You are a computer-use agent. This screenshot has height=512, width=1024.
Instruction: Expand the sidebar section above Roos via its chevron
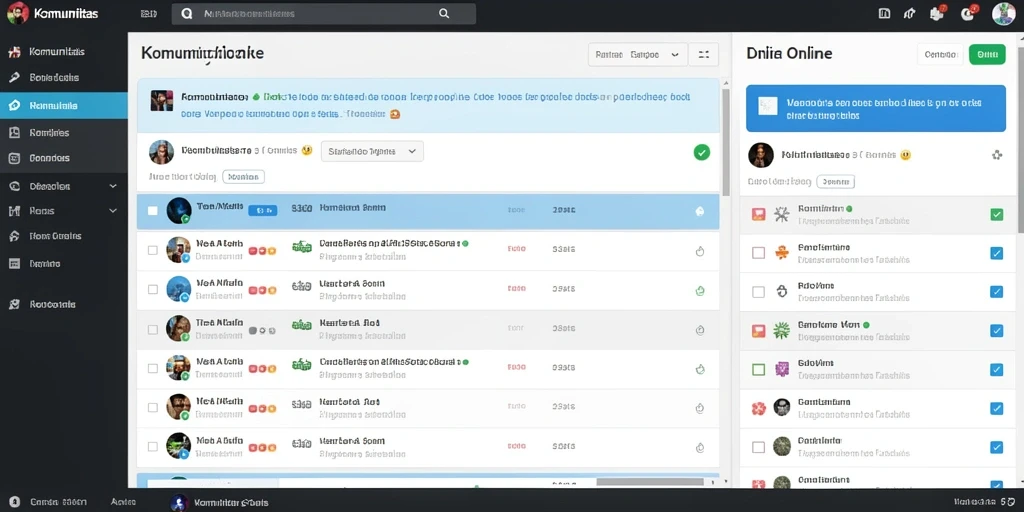click(x=113, y=186)
